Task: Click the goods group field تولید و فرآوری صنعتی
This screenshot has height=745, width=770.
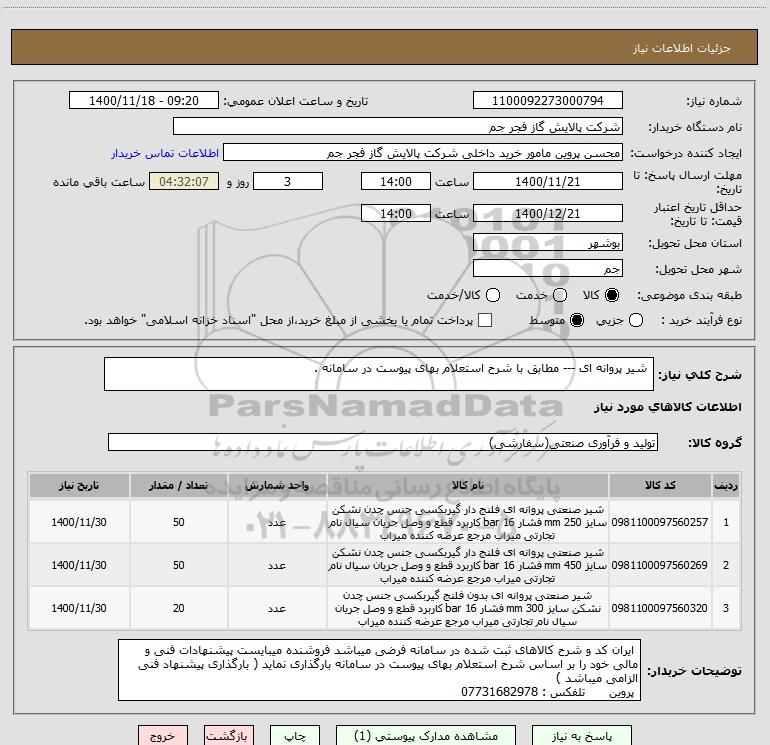Action: click(x=383, y=442)
